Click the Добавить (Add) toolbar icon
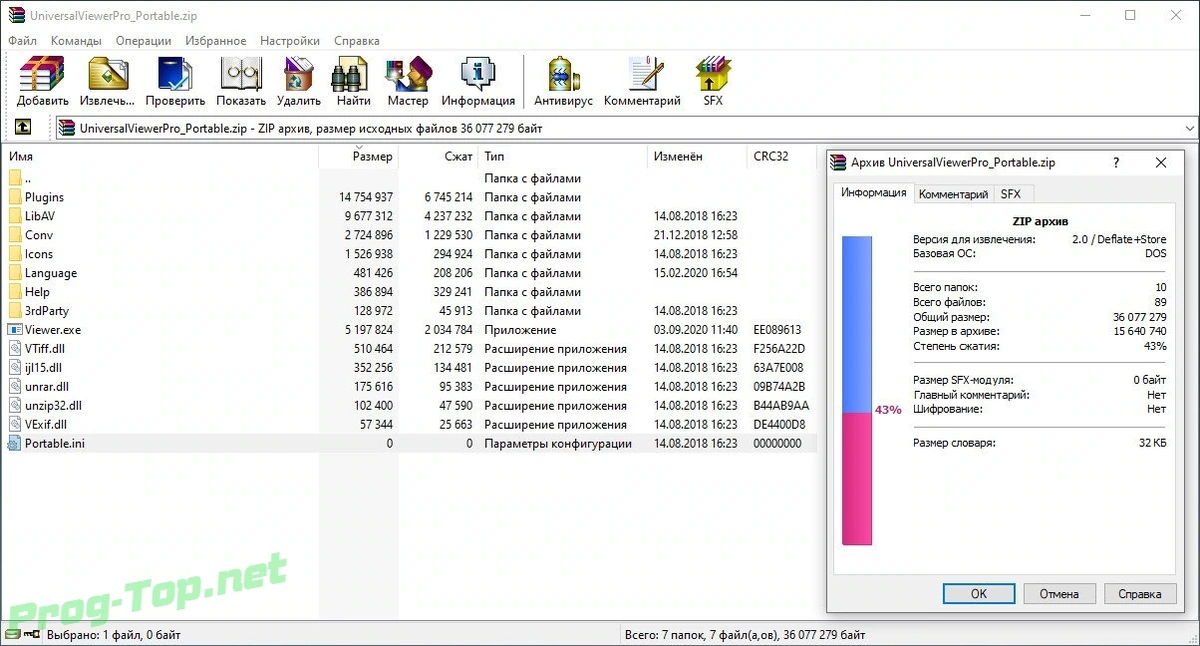This screenshot has width=1200, height=646. tap(42, 74)
